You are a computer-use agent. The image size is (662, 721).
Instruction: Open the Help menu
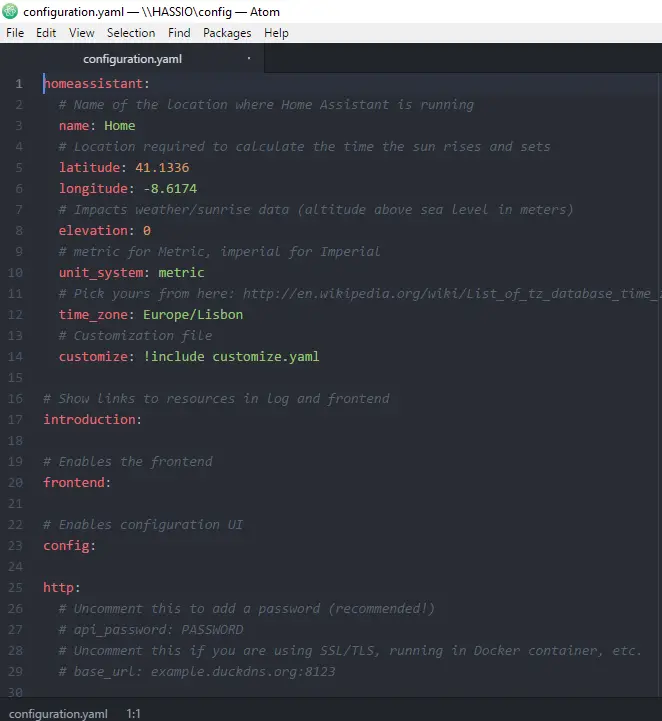pos(276,33)
